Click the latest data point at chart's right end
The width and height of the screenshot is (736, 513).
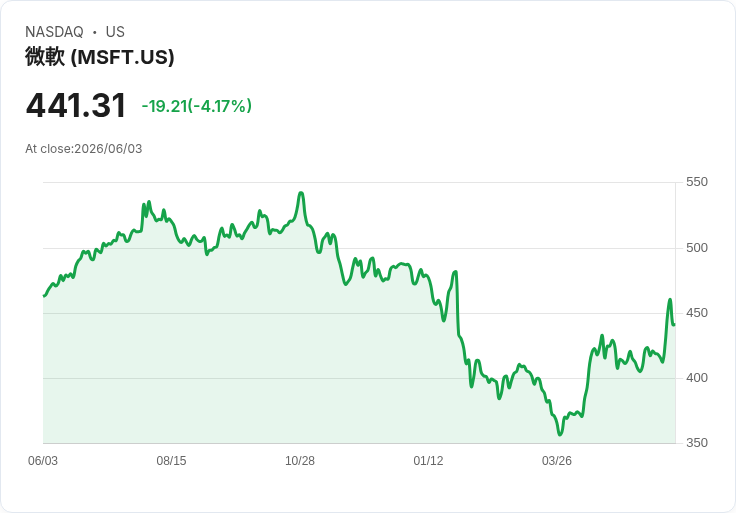coord(674,324)
